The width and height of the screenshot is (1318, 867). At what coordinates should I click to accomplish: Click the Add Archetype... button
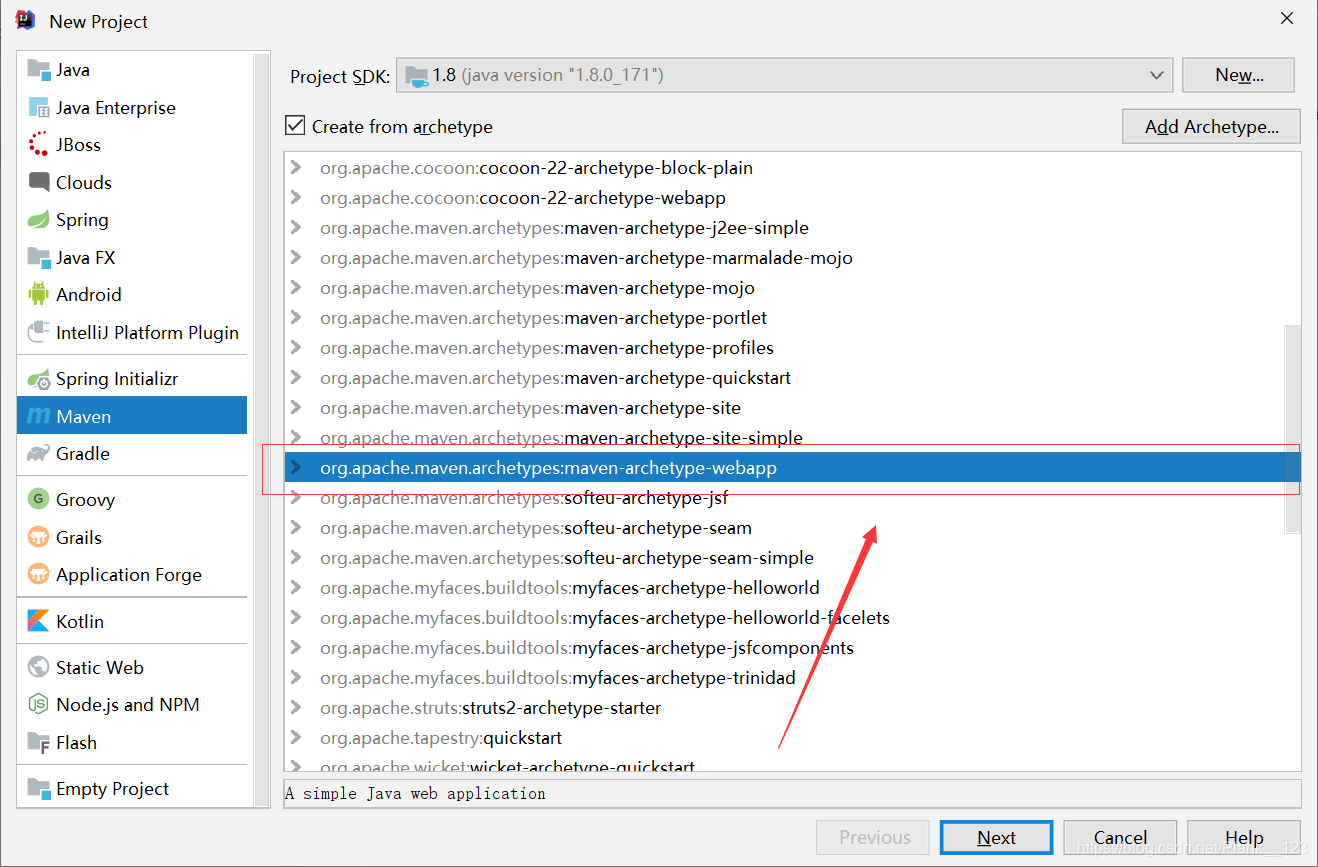pos(1211,127)
